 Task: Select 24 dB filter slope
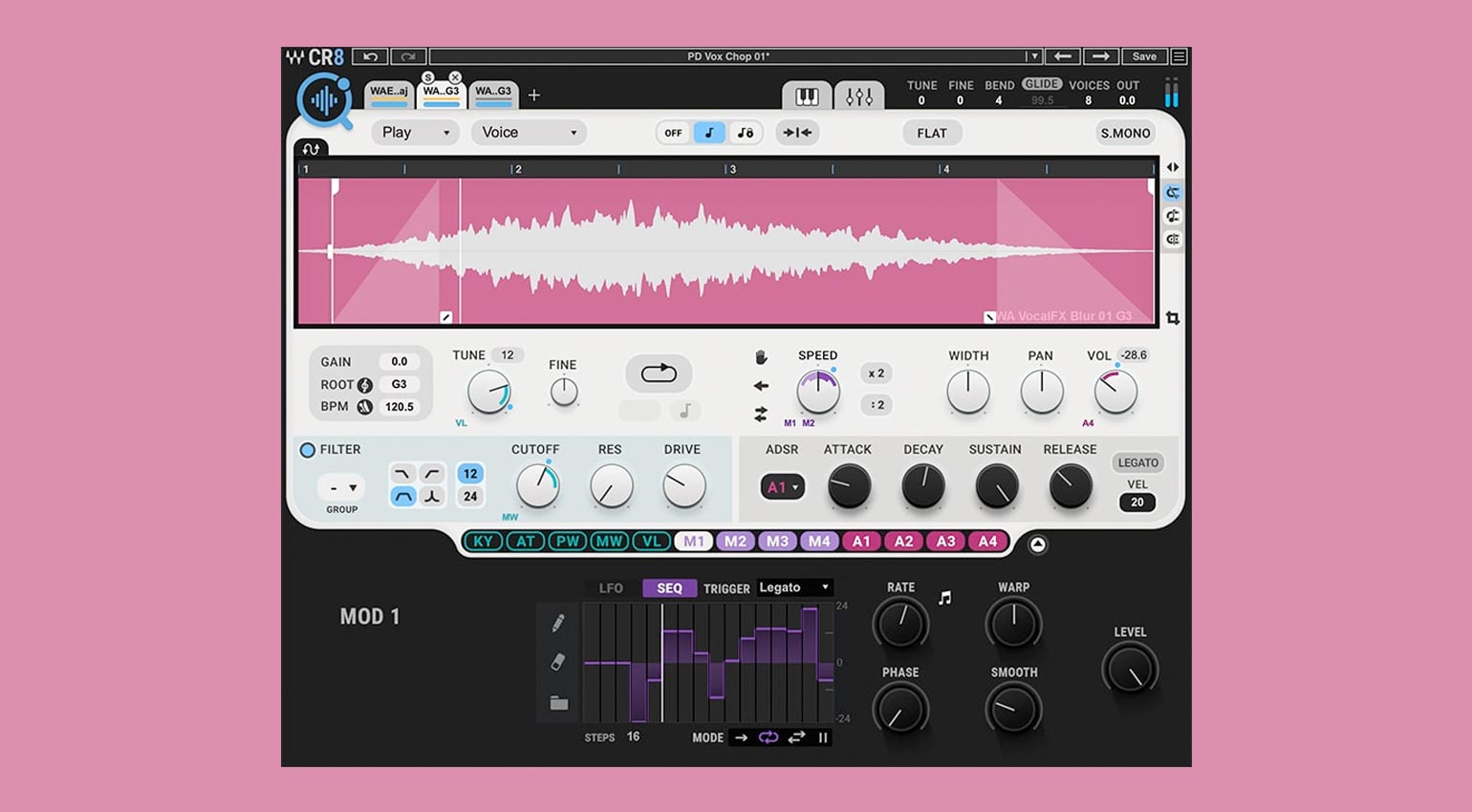click(x=470, y=497)
